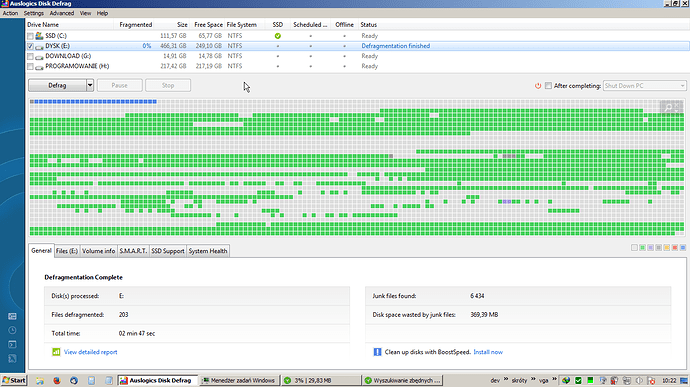
Task: Switch to the S.M.A.R.T. tab
Action: 133,251
